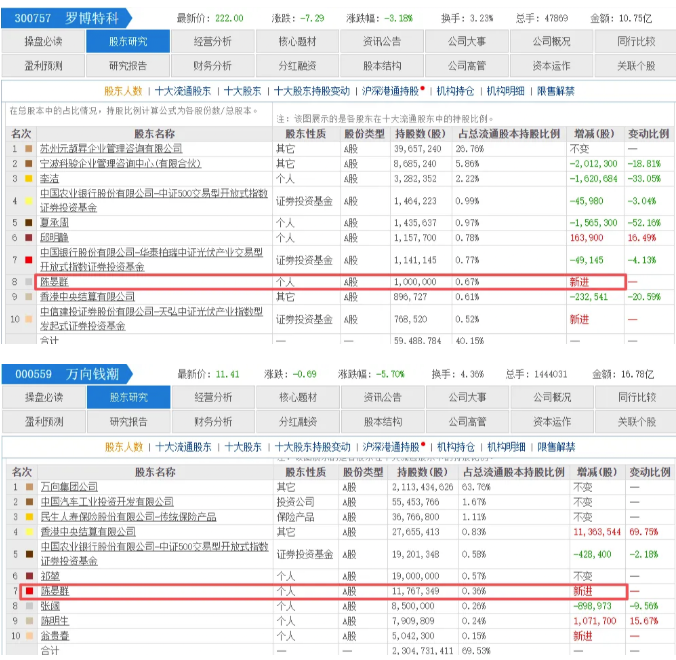Open 万向集团公司 shareholder link
Screen dimensions: 676x660
point(69,487)
